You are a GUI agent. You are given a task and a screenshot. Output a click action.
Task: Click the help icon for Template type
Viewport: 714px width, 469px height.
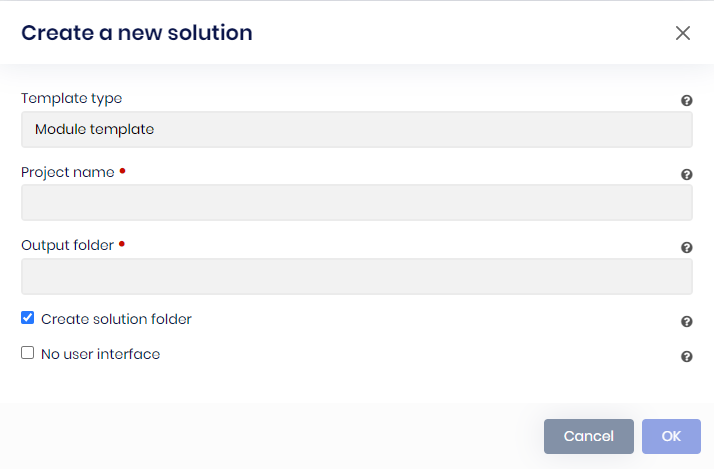pyautogui.click(x=687, y=101)
